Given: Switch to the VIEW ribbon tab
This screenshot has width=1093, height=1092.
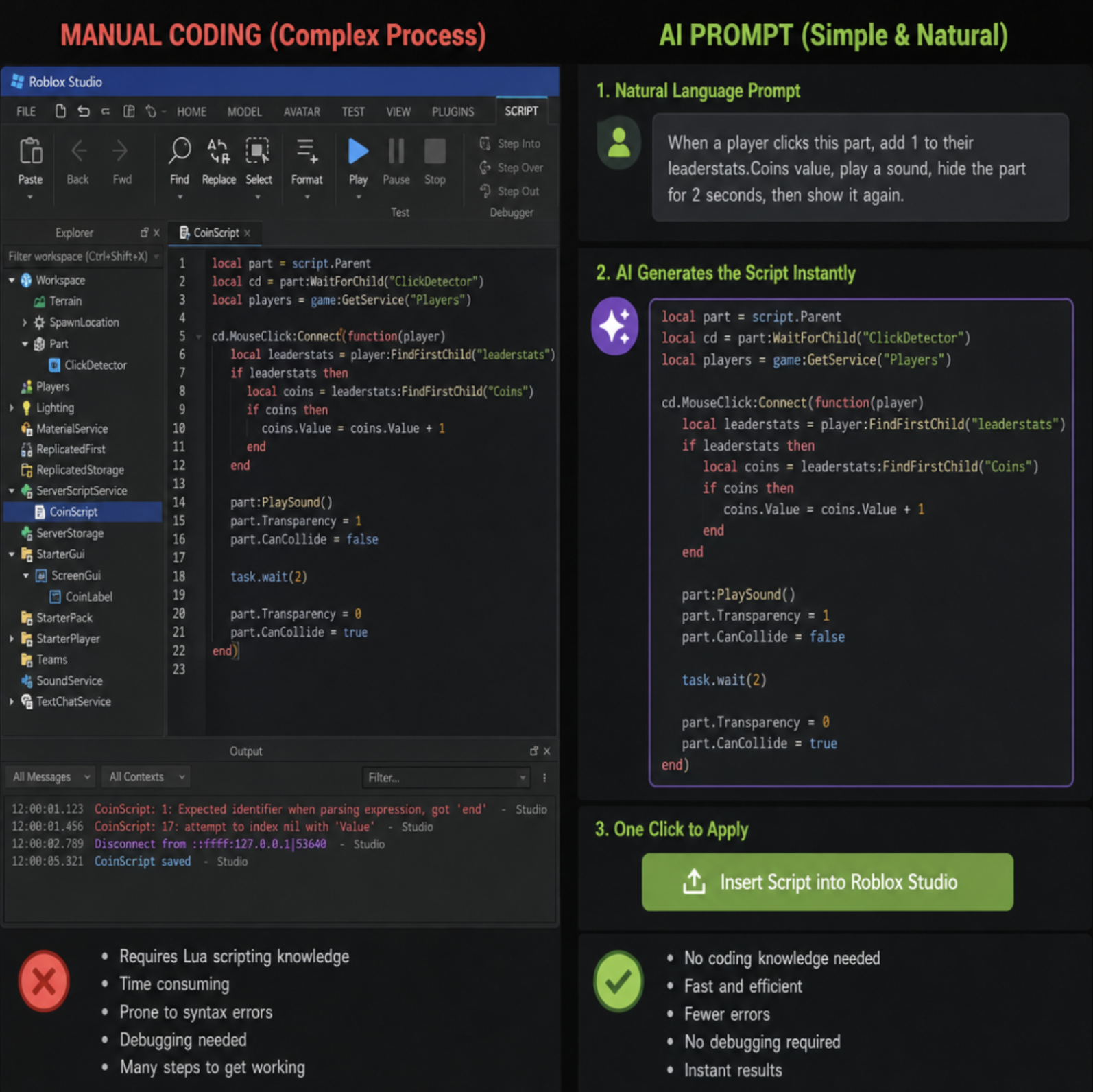Looking at the screenshot, I should point(398,112).
